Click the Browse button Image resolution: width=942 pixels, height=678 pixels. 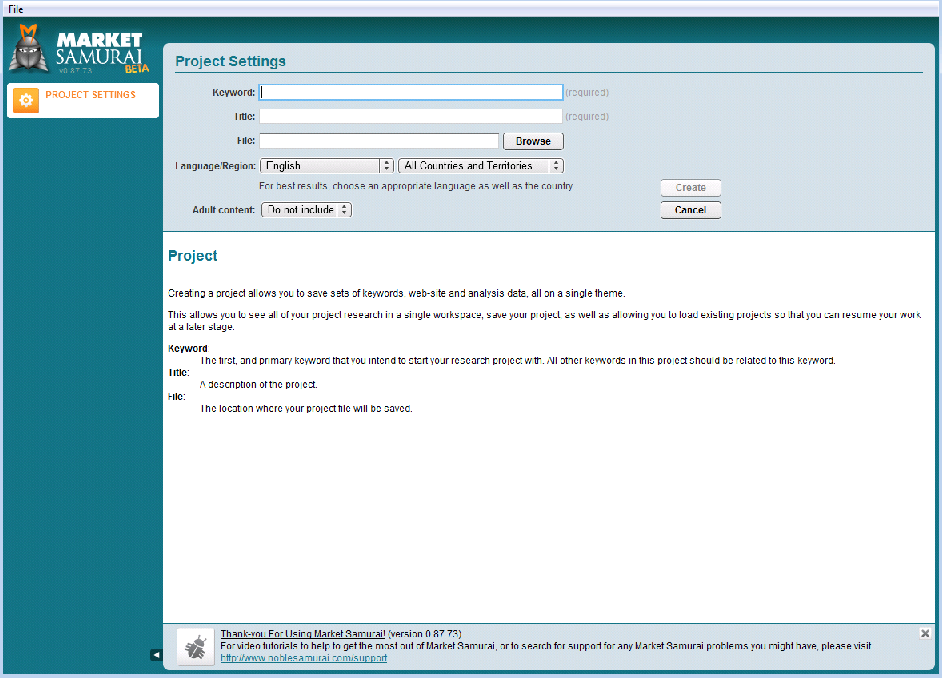point(533,141)
